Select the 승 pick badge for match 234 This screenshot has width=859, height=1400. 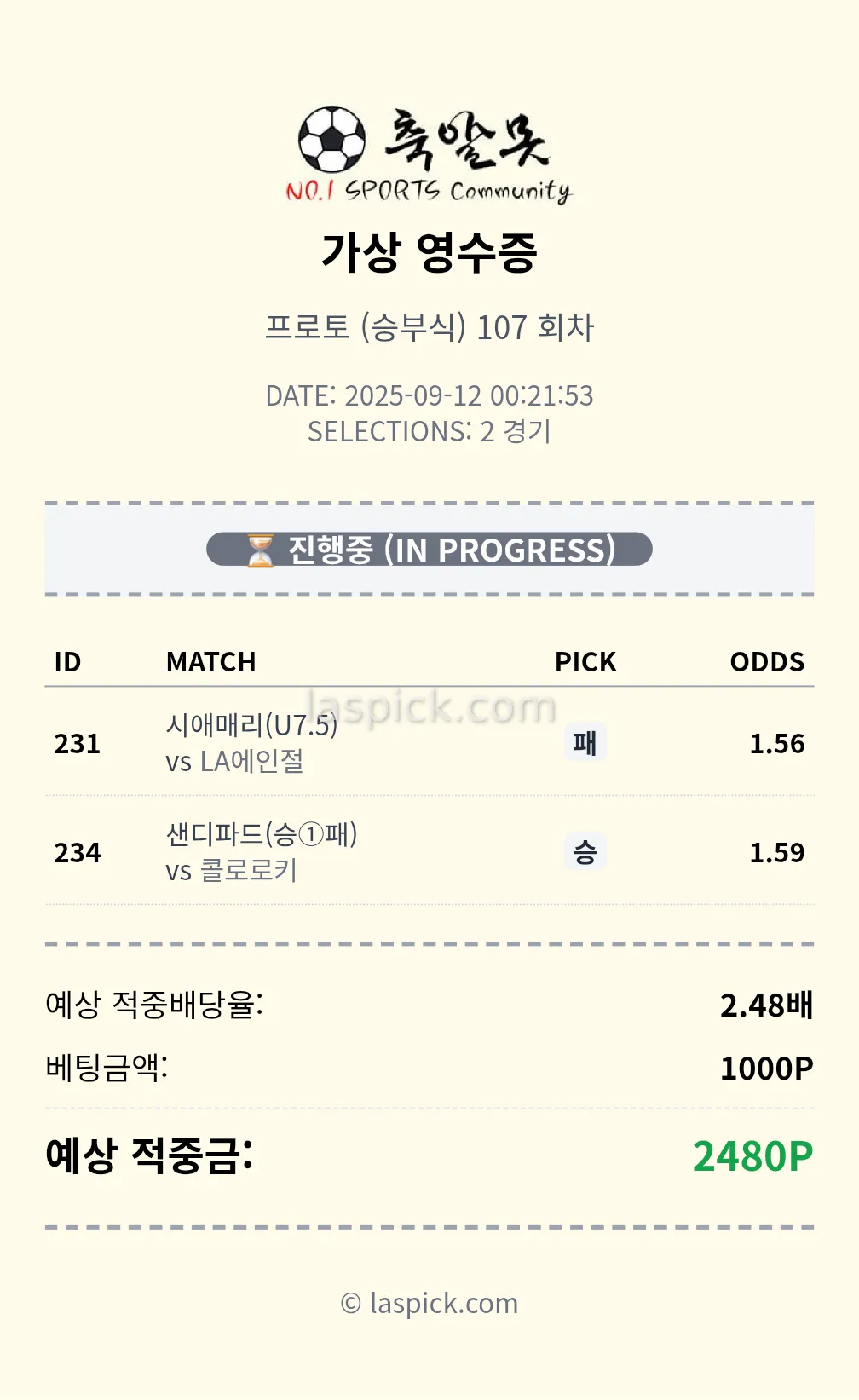585,852
